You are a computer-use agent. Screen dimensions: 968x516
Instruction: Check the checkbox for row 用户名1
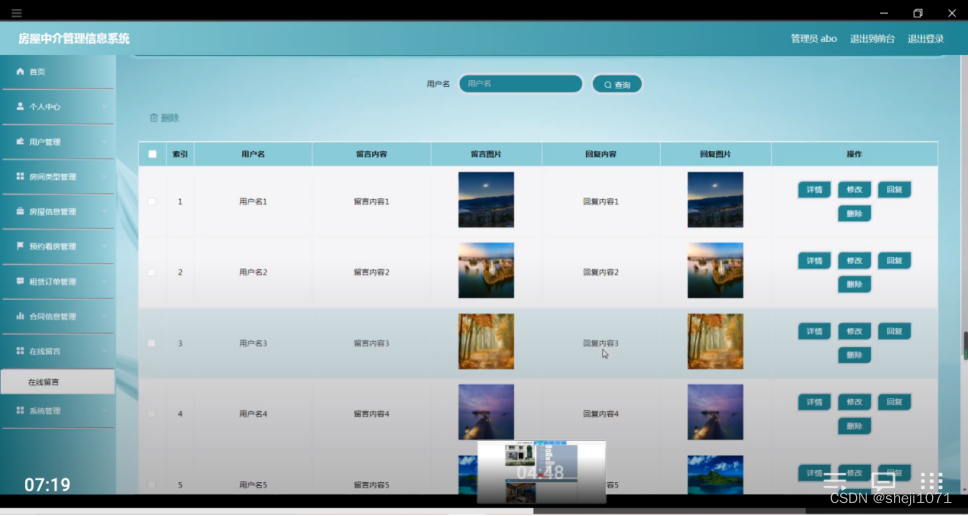[x=152, y=202]
